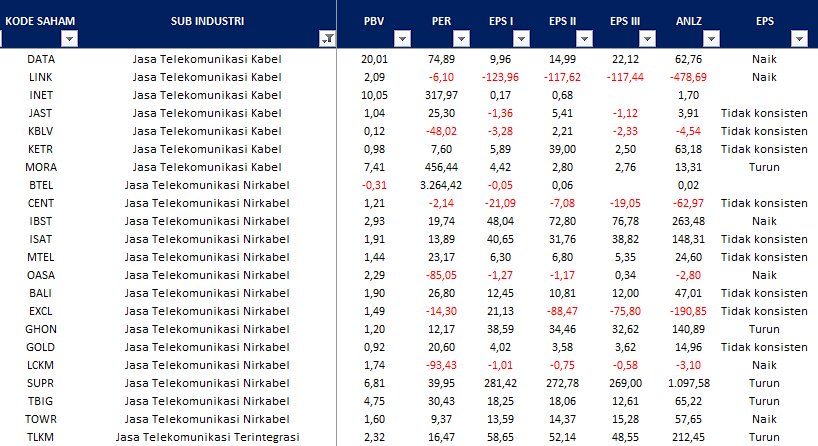Show the ANLZ column filter options

[x=710, y=39]
